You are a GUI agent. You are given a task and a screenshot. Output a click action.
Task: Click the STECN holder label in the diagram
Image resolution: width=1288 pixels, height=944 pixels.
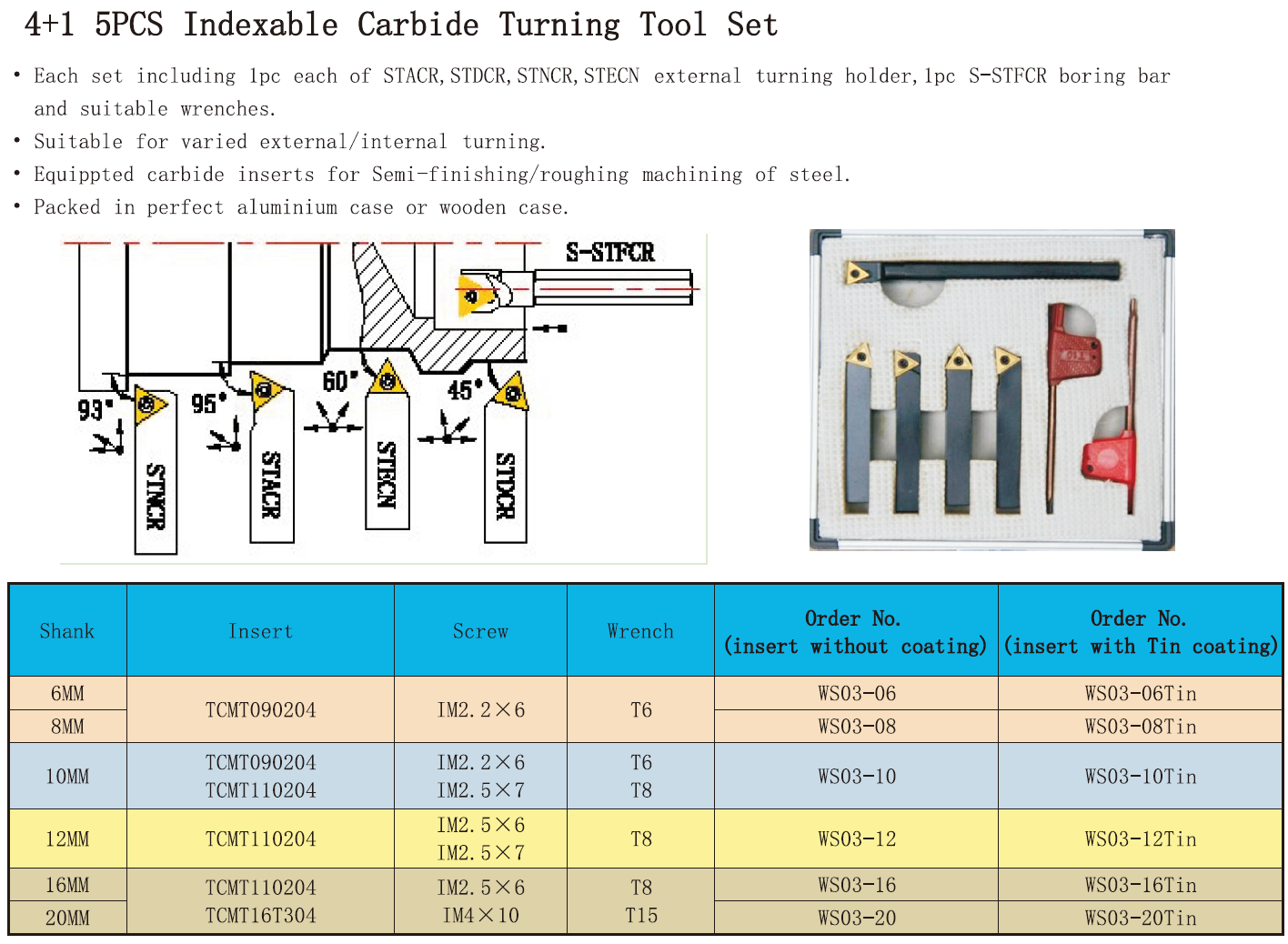(387, 474)
